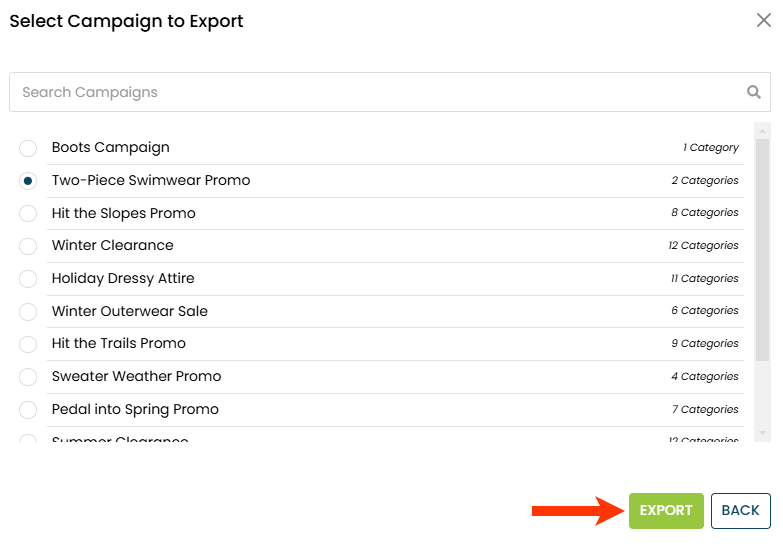Click the Winter Clearance campaign name

click(x=112, y=246)
